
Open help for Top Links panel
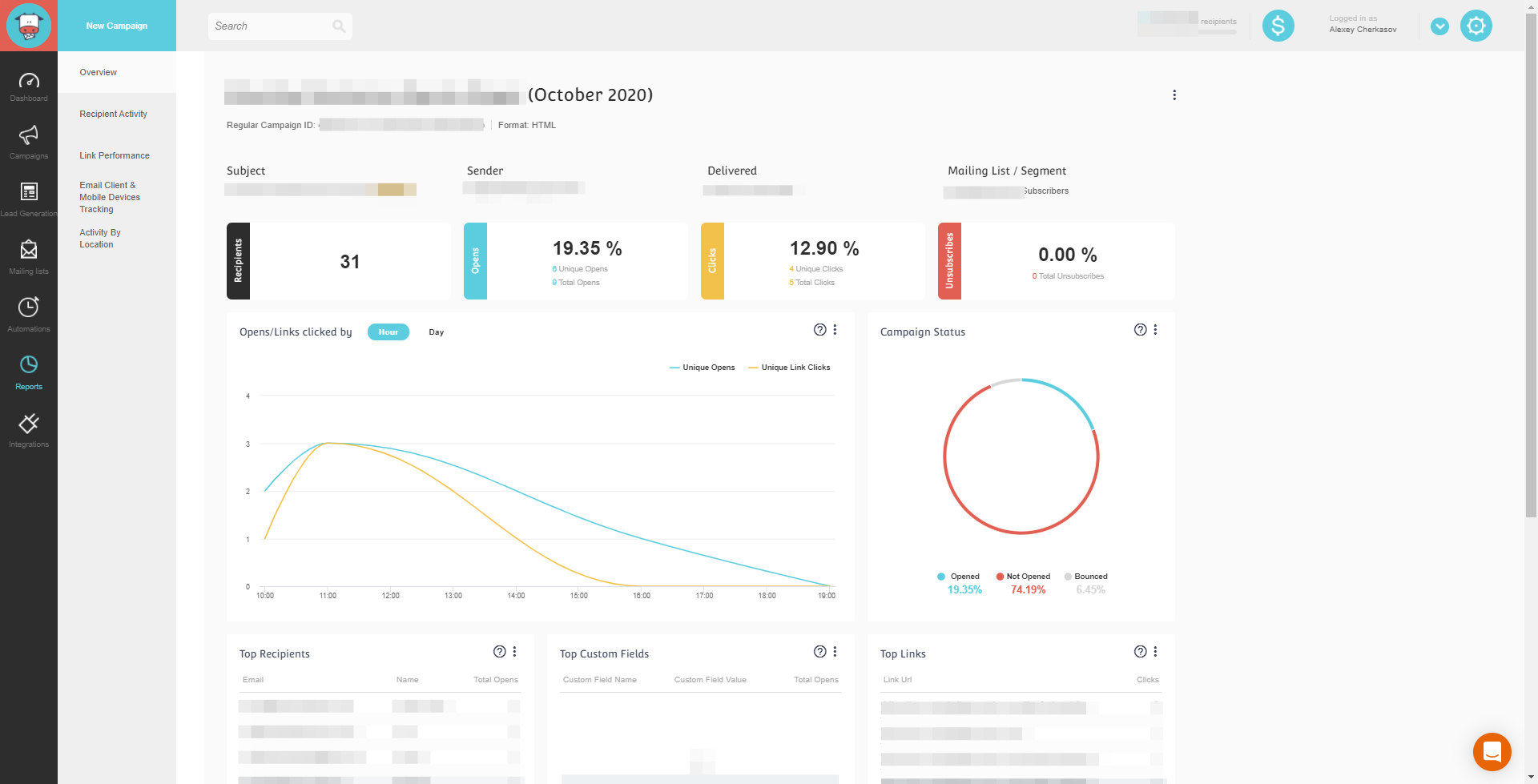coord(1140,652)
